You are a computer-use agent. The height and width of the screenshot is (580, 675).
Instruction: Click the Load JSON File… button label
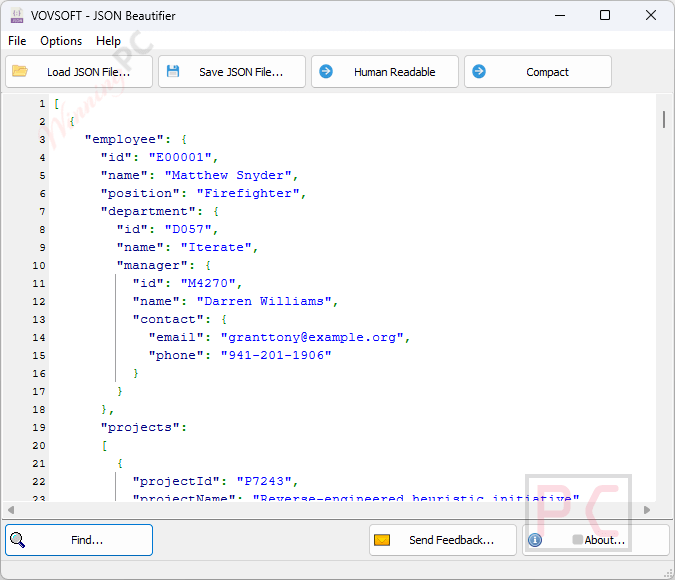coord(89,72)
